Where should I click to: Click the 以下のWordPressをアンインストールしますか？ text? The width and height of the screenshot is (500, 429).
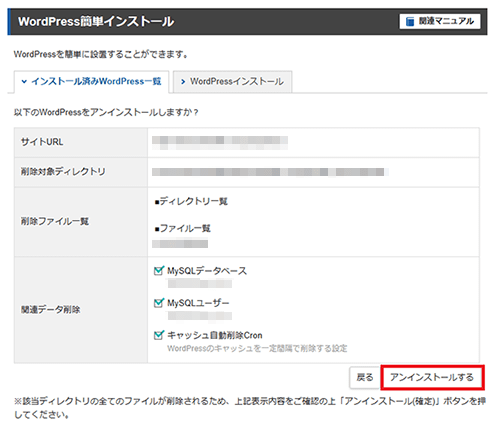click(106, 113)
